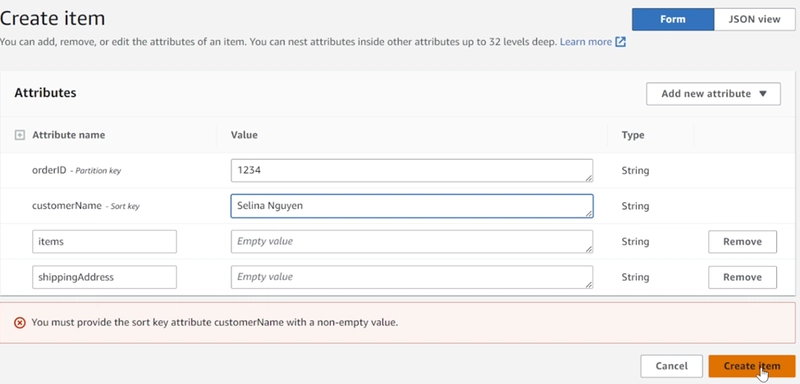Switch to the Form view tab

[673, 19]
